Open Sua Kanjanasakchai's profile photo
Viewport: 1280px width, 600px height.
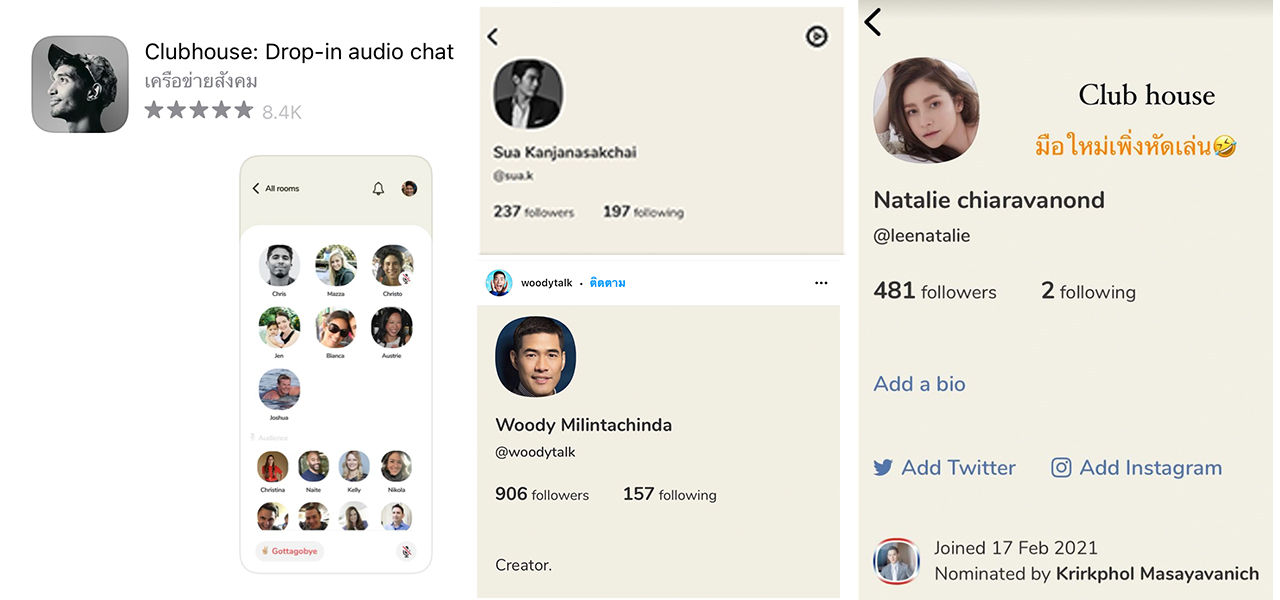(528, 94)
